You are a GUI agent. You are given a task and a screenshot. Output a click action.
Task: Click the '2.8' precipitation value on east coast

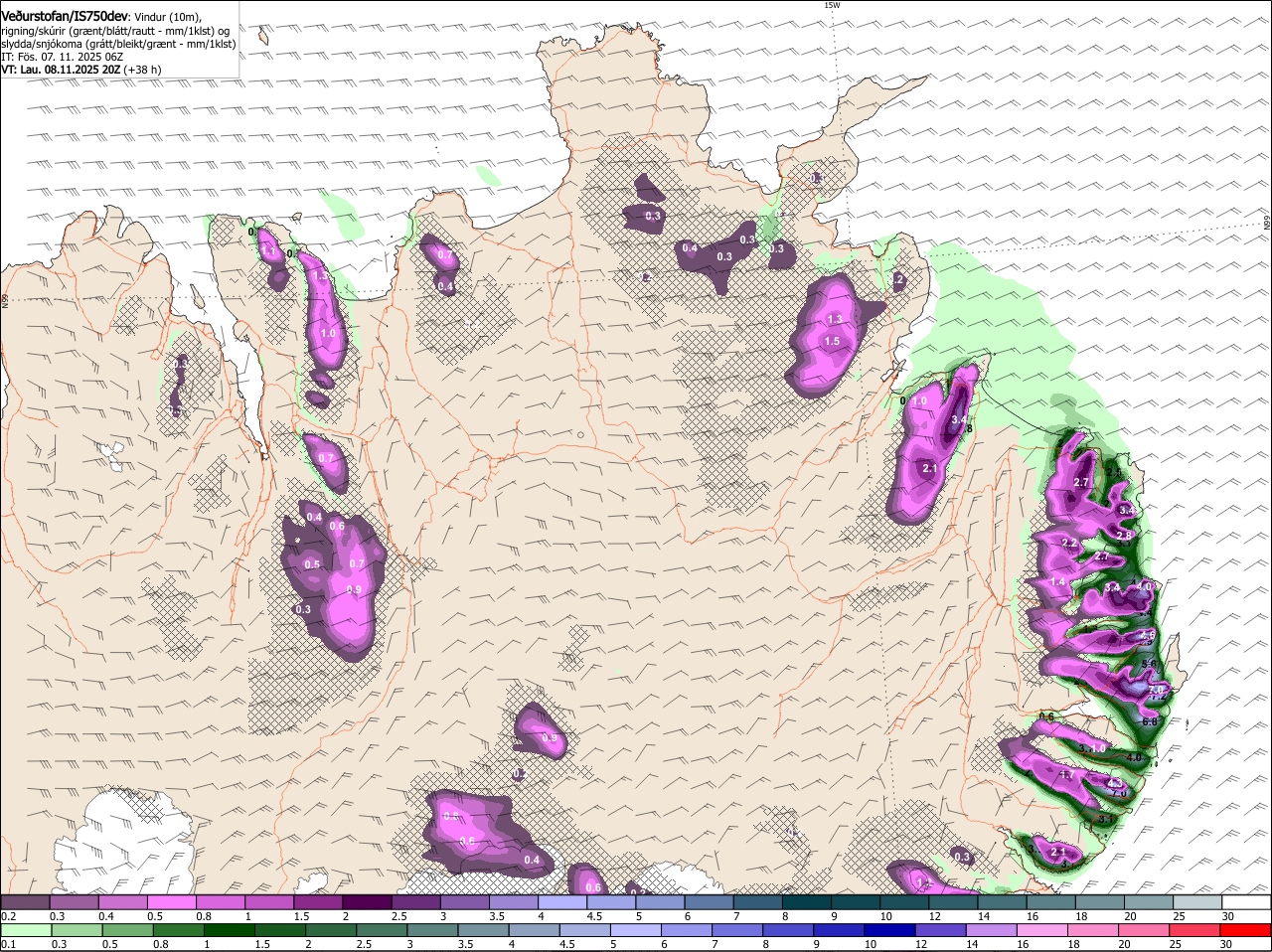pos(1124,536)
